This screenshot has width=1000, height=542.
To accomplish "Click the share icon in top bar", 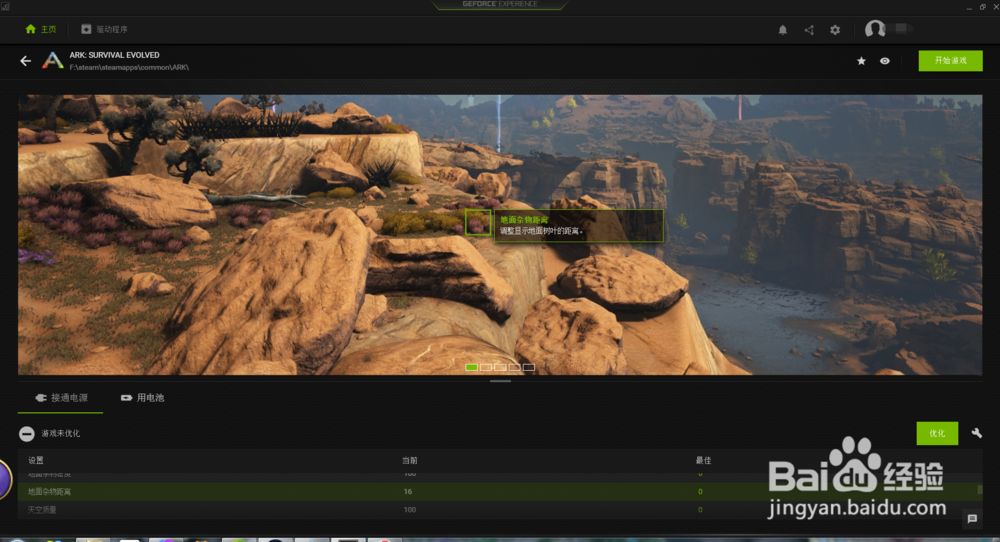I will tap(809, 30).
